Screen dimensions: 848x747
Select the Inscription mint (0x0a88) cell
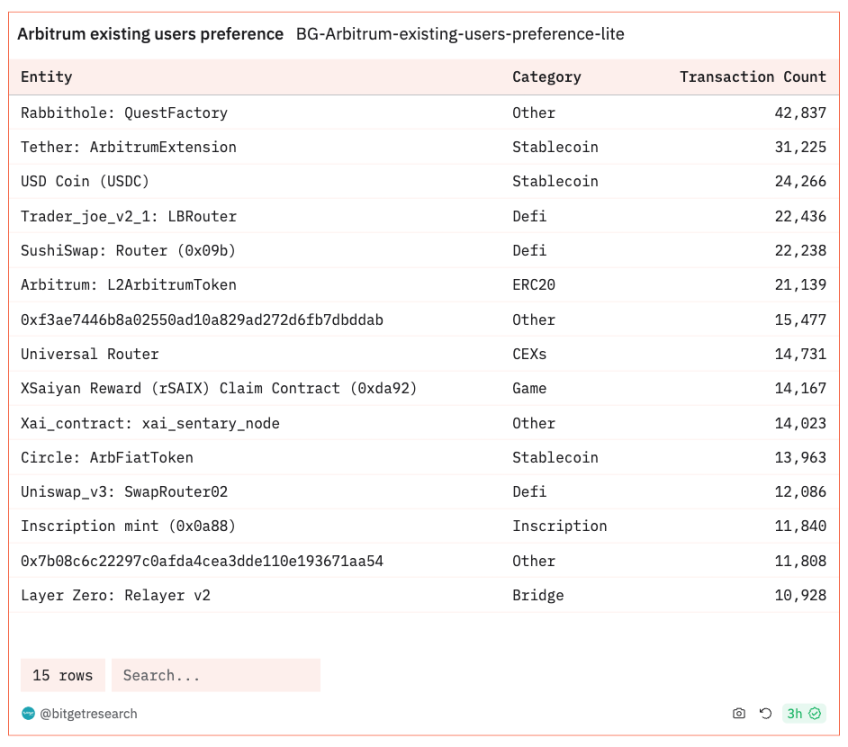(128, 526)
